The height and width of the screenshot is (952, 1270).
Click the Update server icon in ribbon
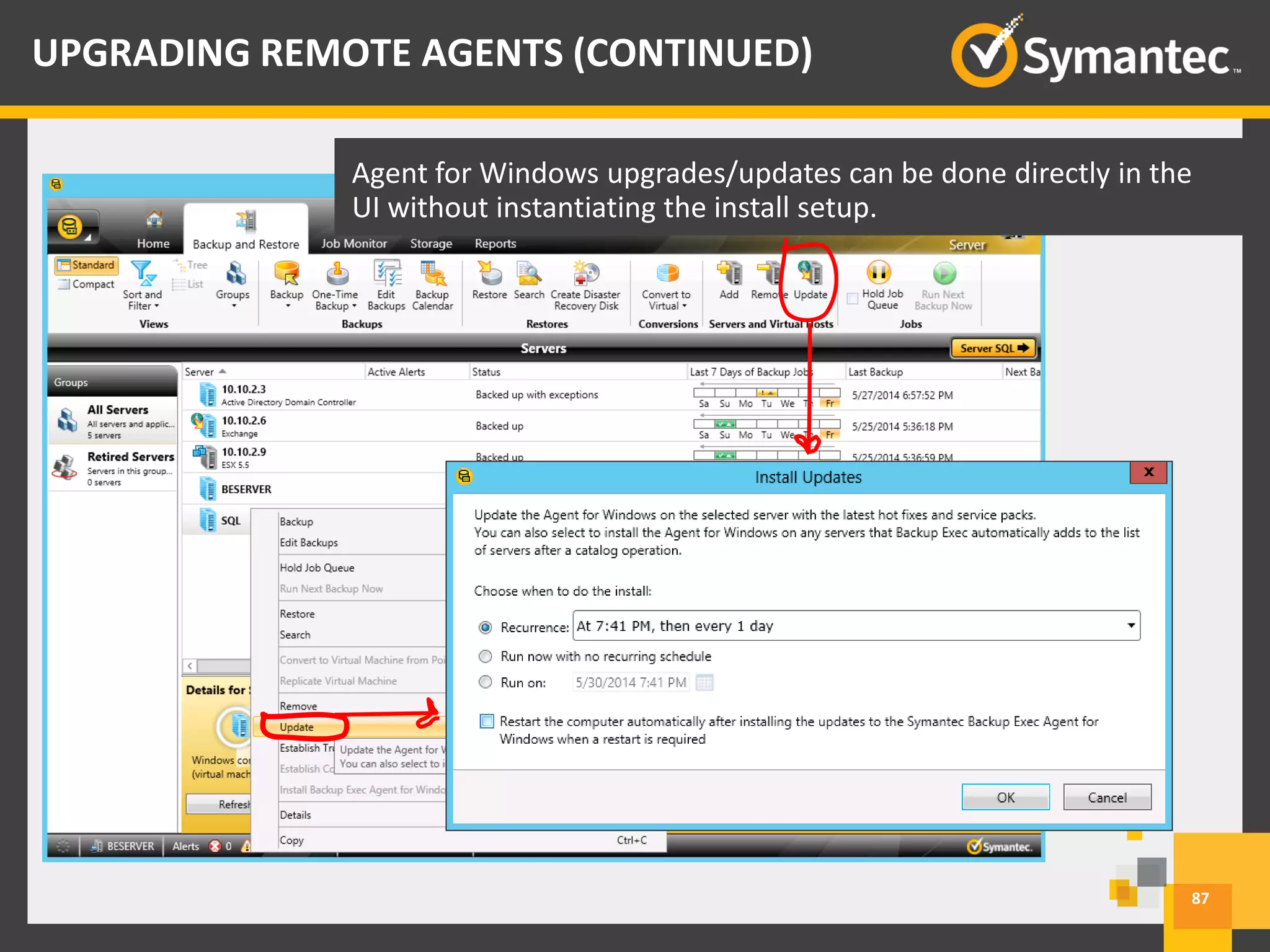pos(810,273)
